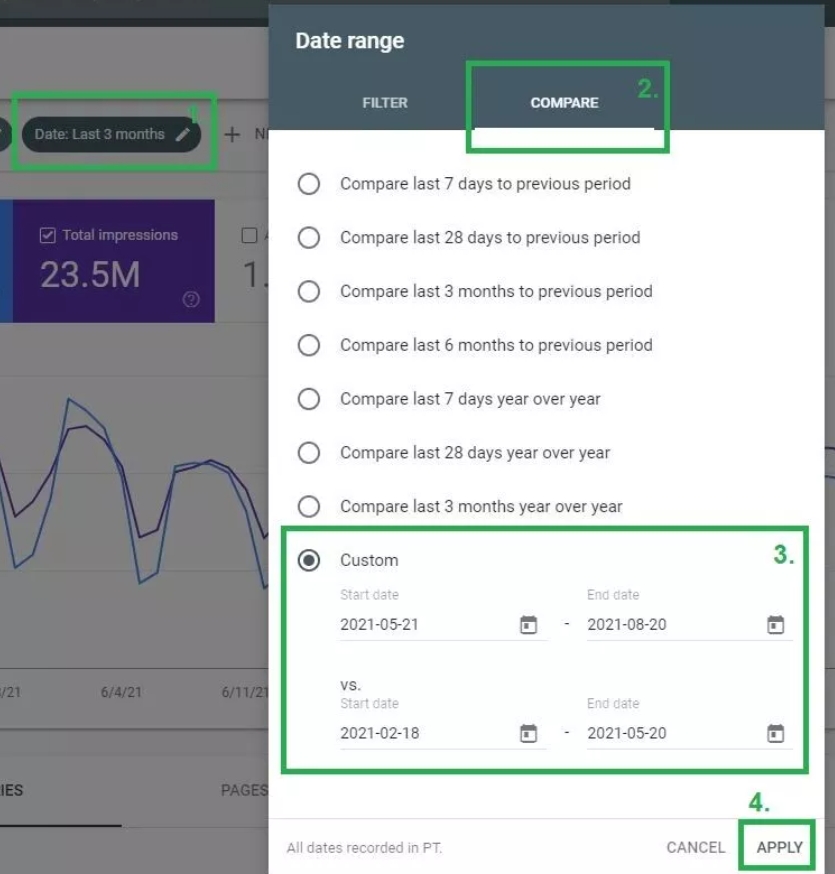This screenshot has height=874, width=835.
Task: Switch to the PAGES tab
Action: 242,789
